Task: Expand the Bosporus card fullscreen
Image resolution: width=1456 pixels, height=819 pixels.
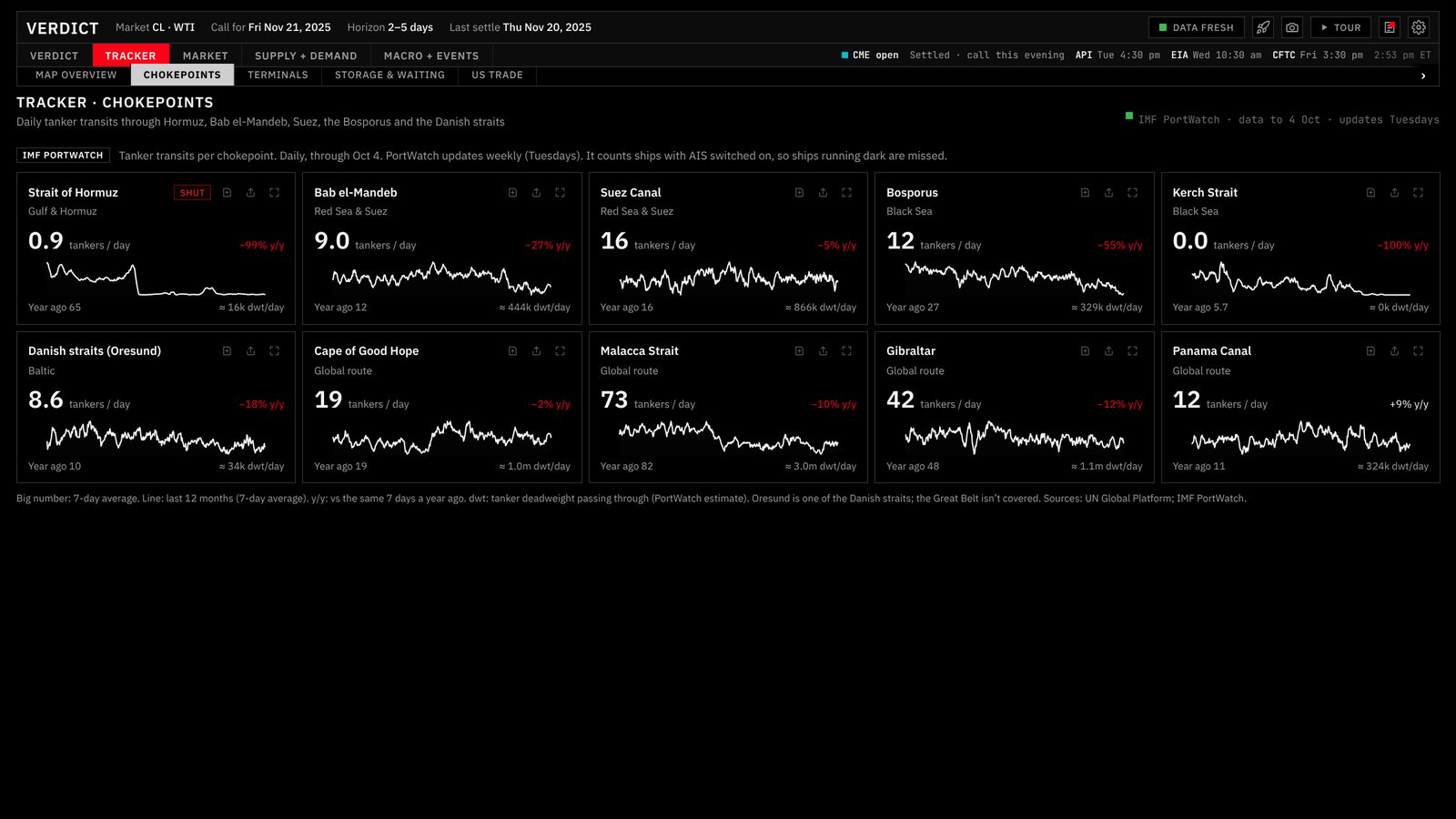Action: pos(1132,193)
